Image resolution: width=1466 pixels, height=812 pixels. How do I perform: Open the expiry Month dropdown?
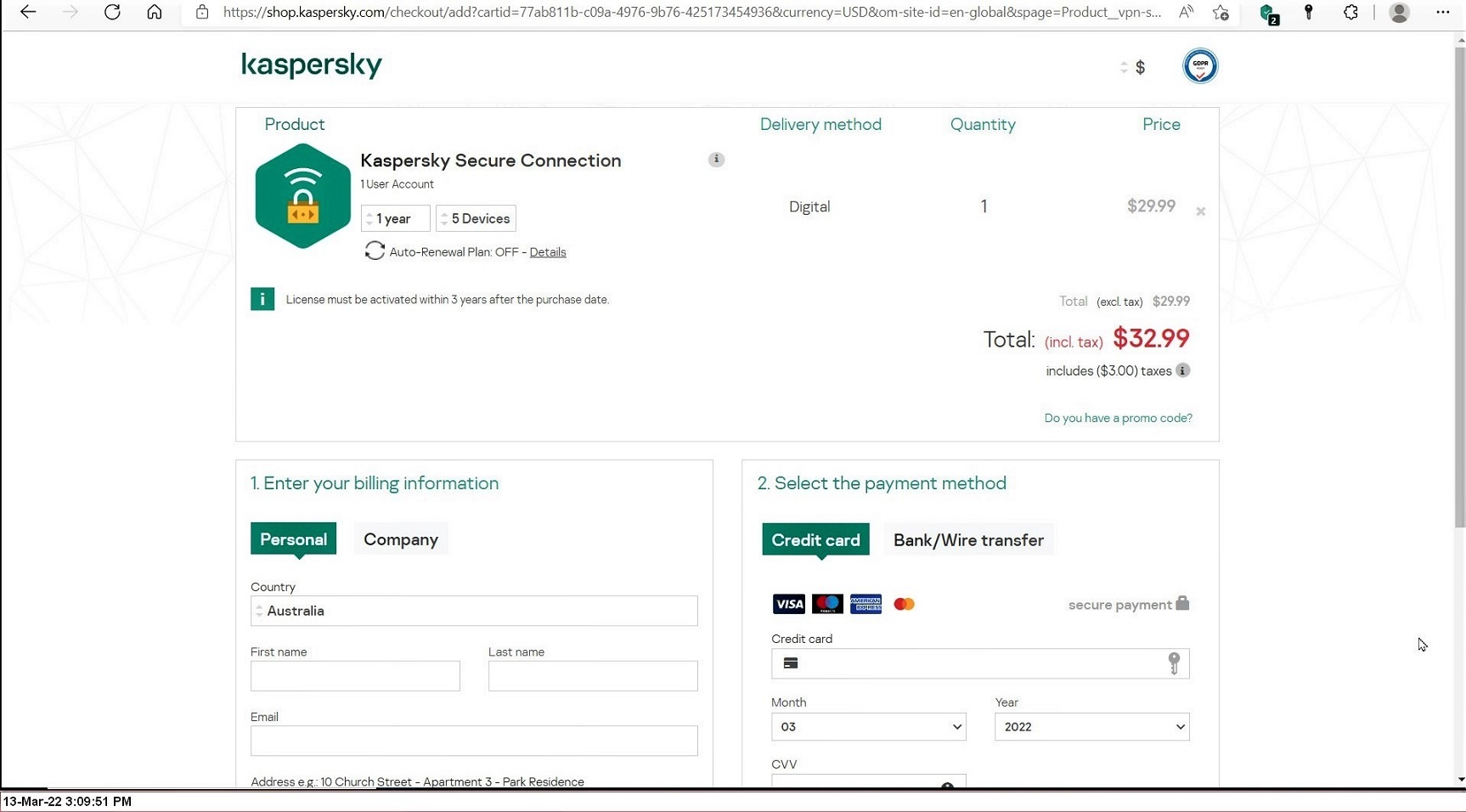pos(868,727)
